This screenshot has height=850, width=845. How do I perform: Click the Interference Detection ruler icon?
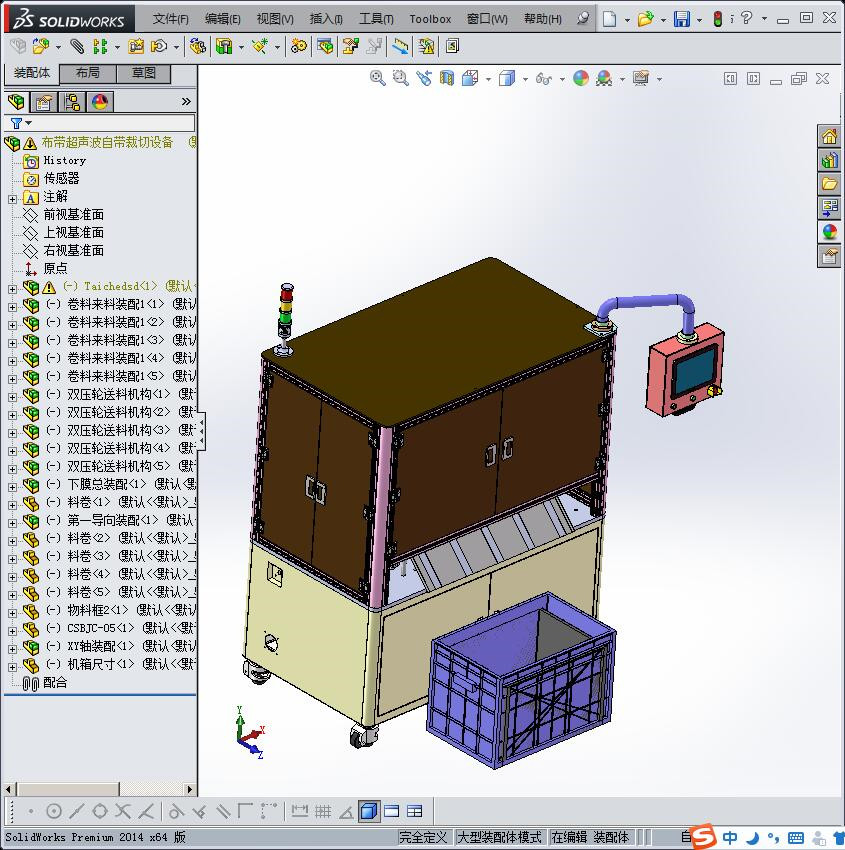tap(401, 47)
